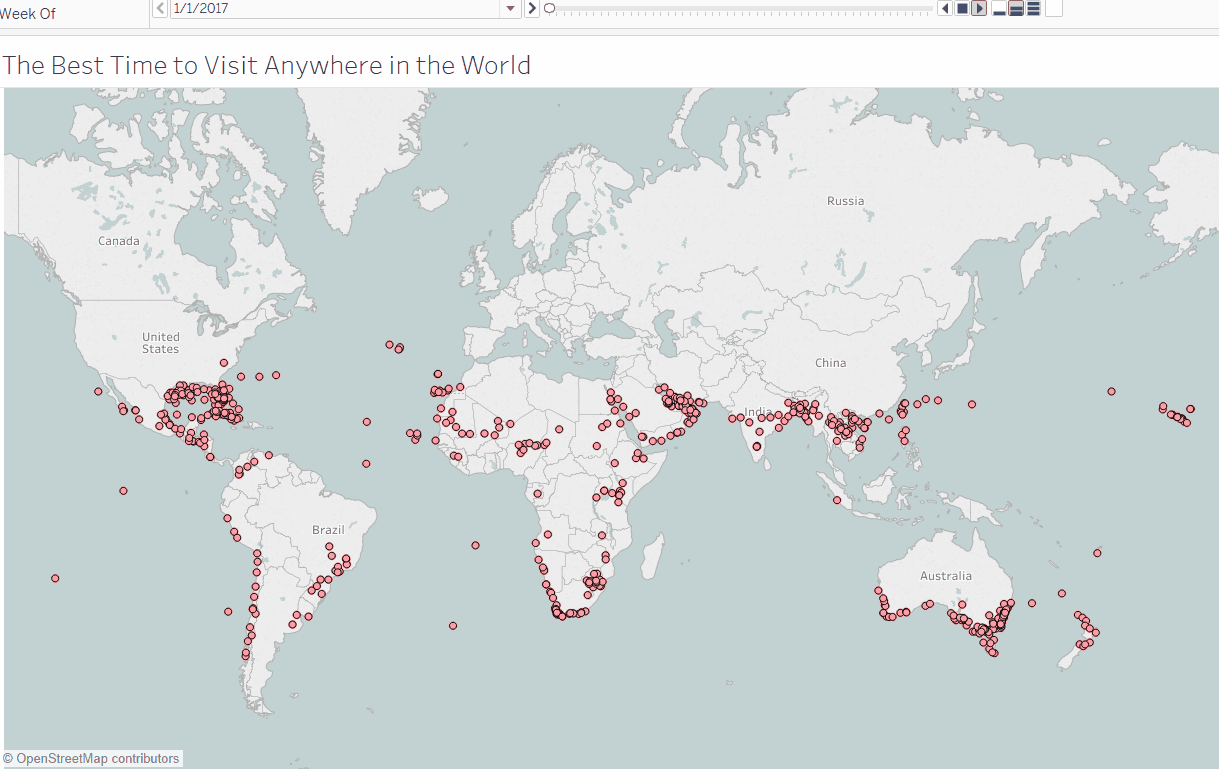Advance to next week arrow

(532, 9)
